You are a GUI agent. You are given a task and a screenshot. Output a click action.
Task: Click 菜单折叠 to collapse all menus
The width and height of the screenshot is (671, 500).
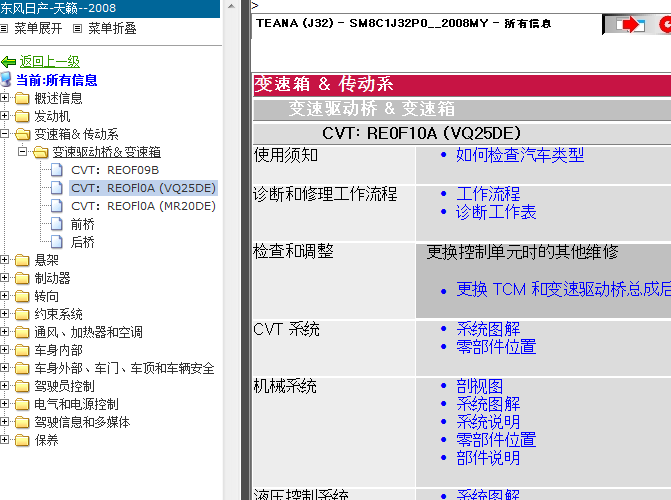pyautogui.click(x=112, y=29)
